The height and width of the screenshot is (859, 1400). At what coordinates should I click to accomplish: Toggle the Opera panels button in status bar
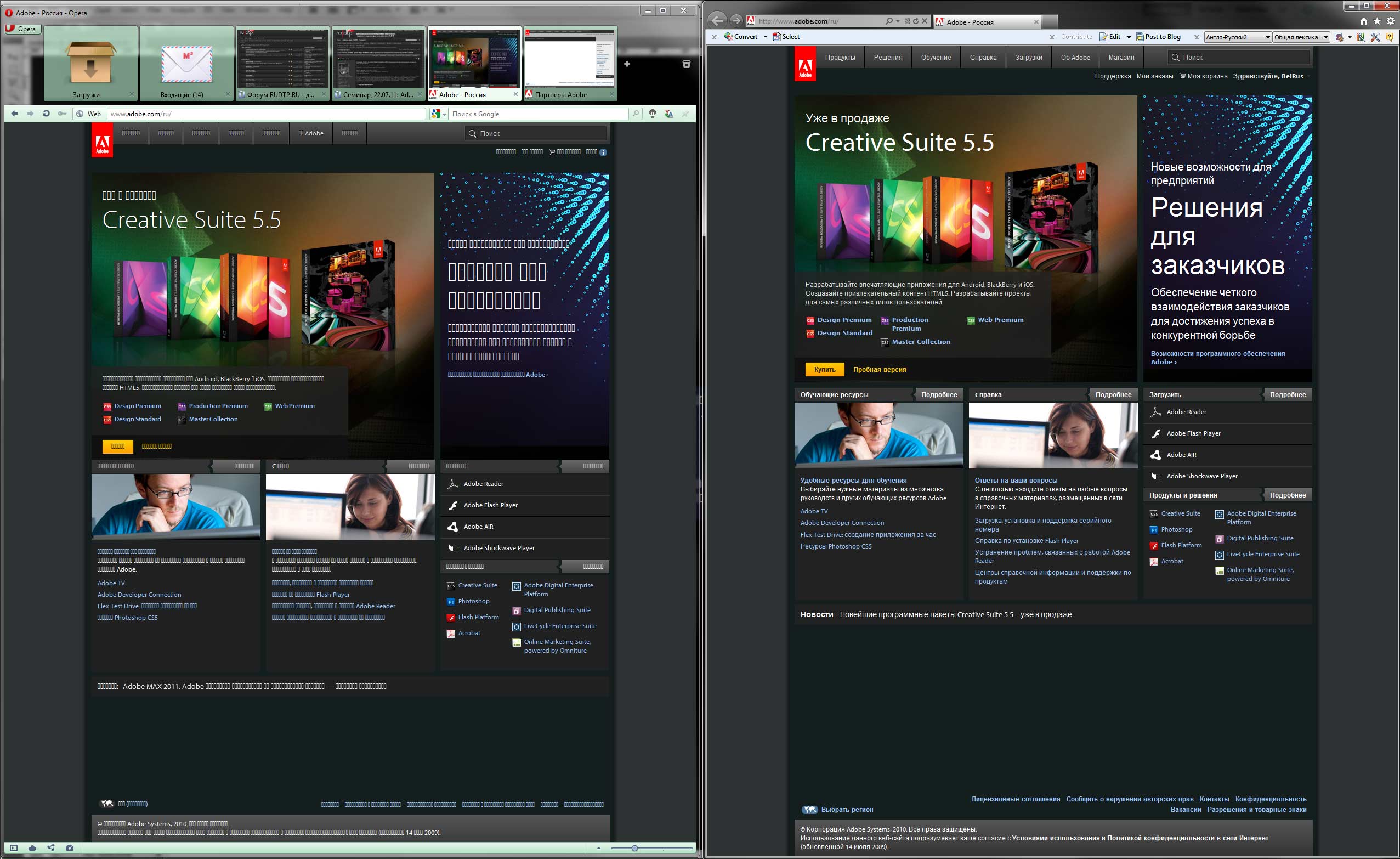tap(14, 847)
